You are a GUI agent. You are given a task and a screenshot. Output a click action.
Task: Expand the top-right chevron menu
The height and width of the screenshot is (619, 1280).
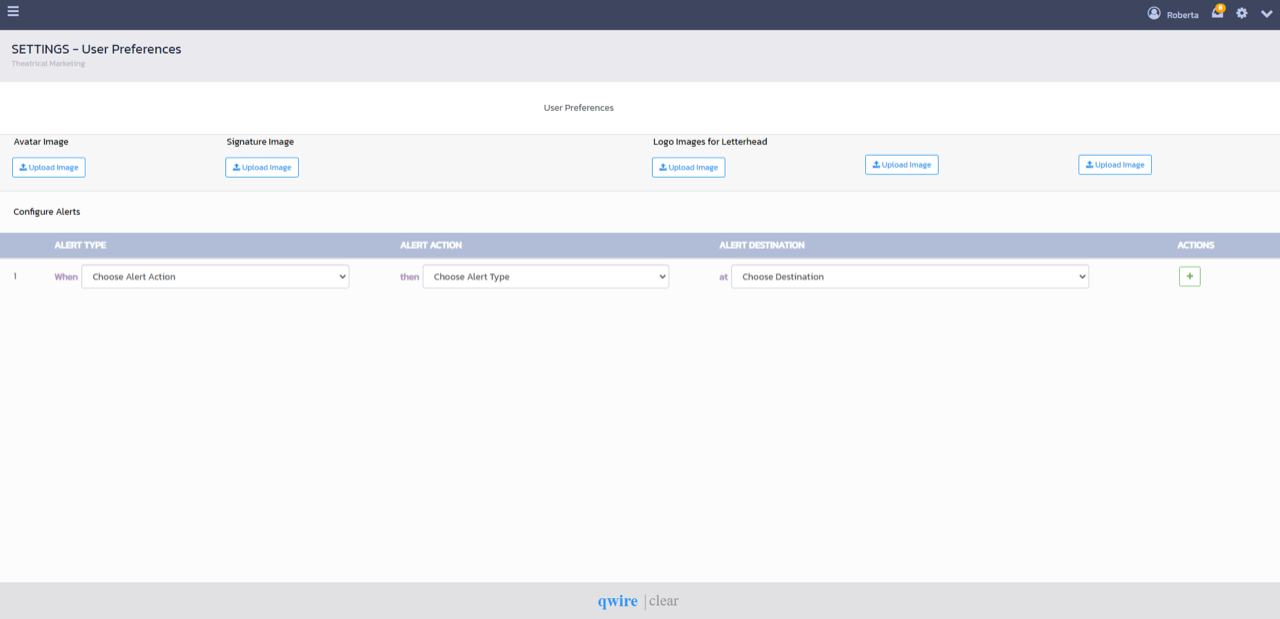click(1266, 14)
